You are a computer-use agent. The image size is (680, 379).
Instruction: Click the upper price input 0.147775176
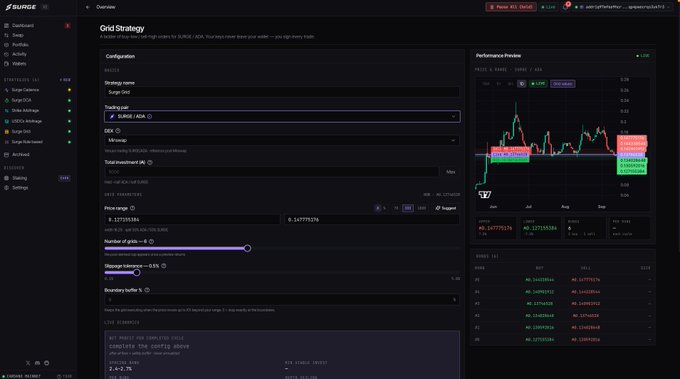372,220
